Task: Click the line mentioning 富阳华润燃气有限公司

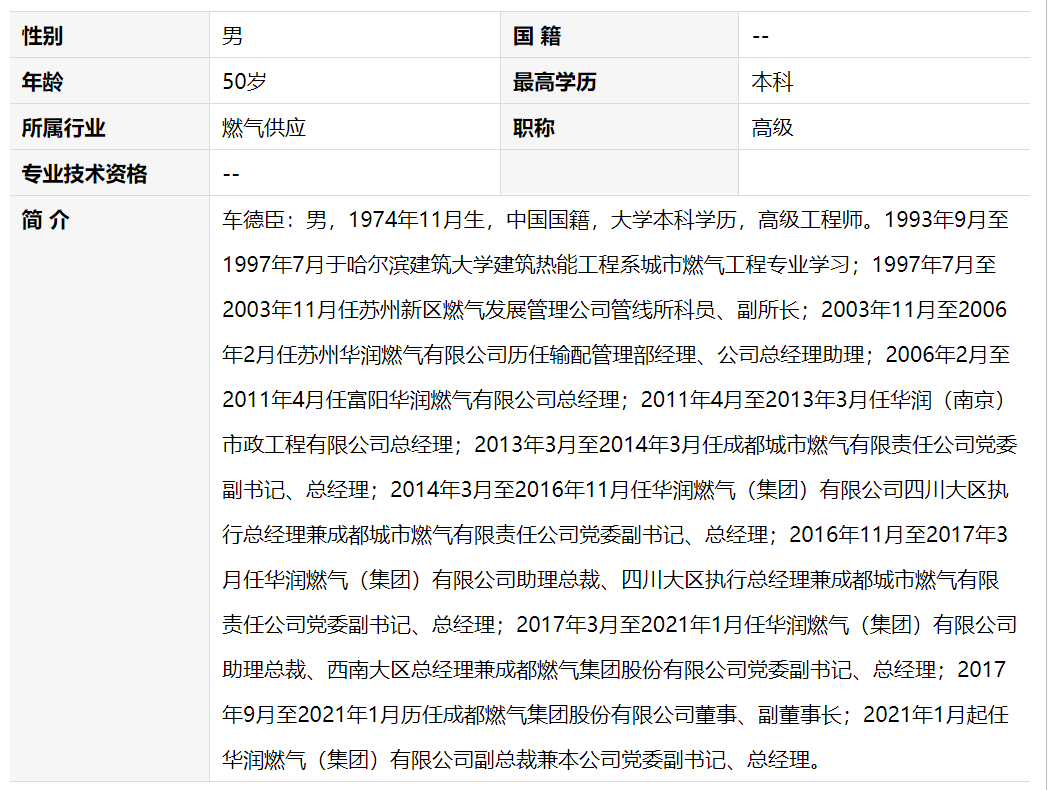Action: 614,400
